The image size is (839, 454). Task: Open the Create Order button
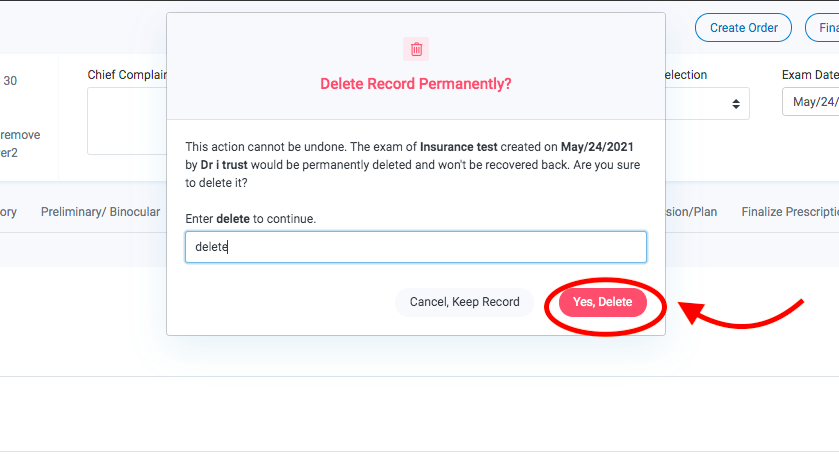coord(743,28)
